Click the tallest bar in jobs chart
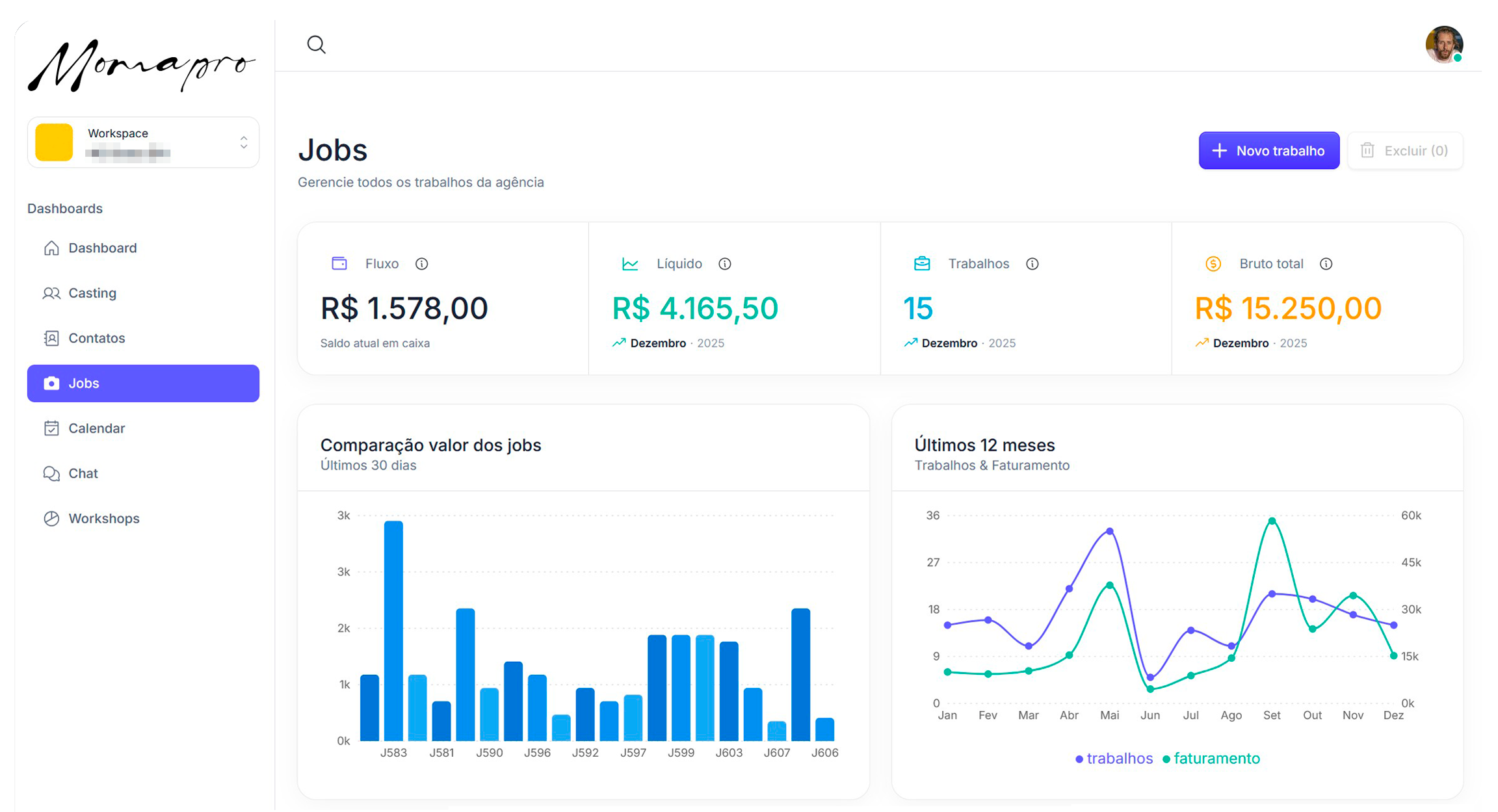 [393, 631]
